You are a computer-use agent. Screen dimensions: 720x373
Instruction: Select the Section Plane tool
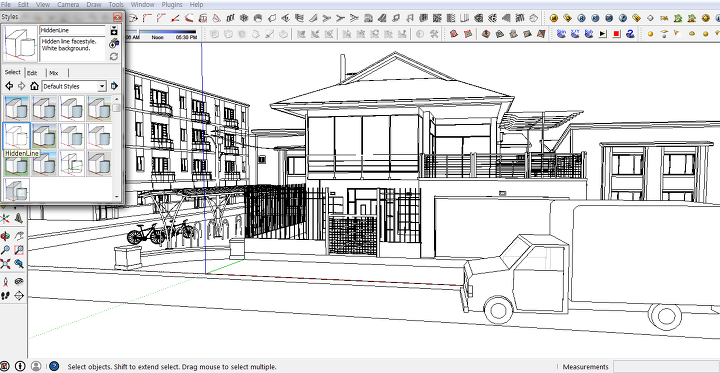[x=19, y=295]
